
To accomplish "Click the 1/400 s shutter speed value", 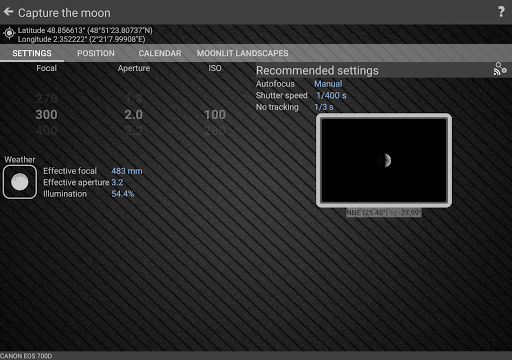I will tap(331, 96).
